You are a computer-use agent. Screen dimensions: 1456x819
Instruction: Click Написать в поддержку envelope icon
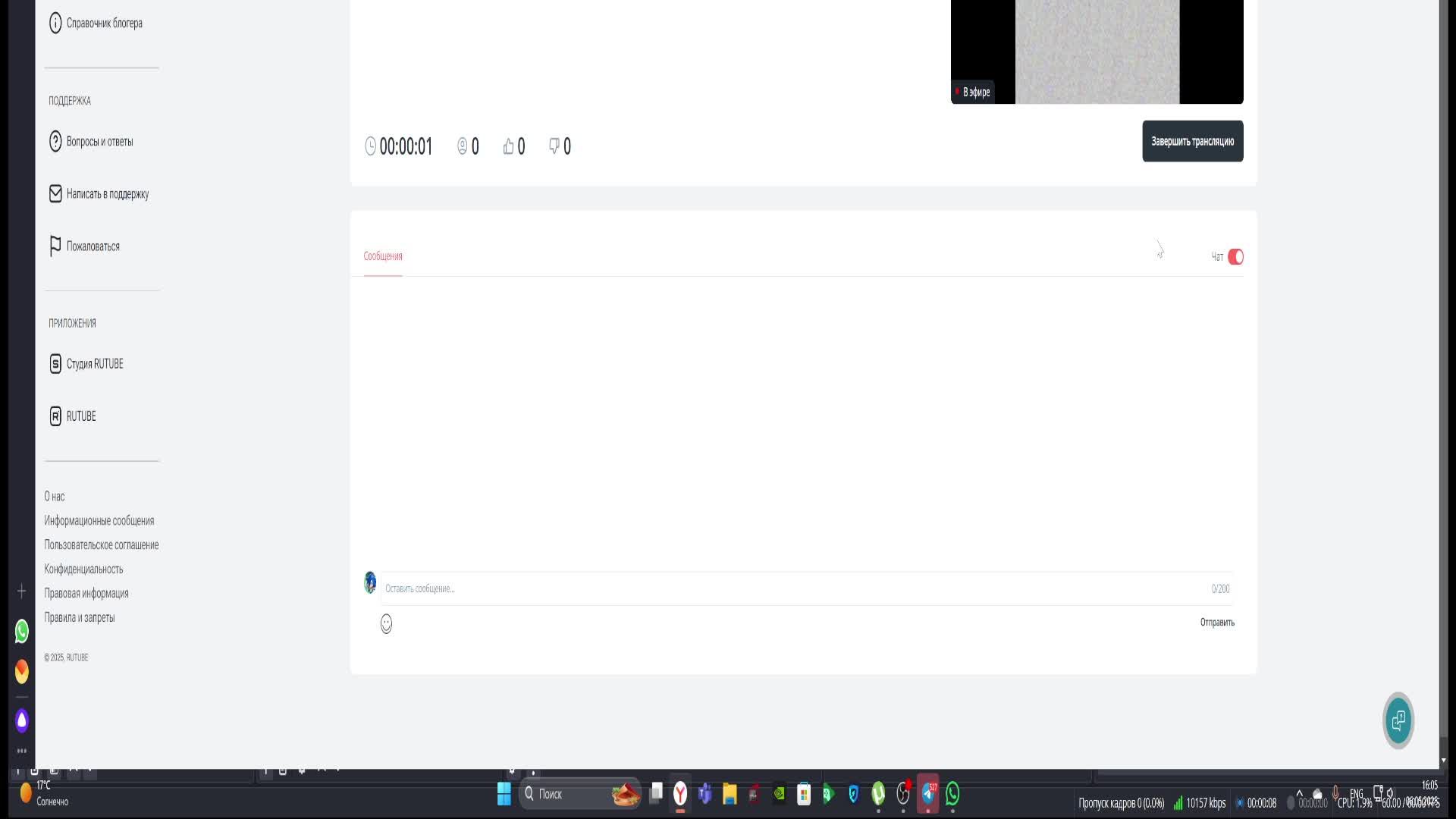[x=55, y=194]
